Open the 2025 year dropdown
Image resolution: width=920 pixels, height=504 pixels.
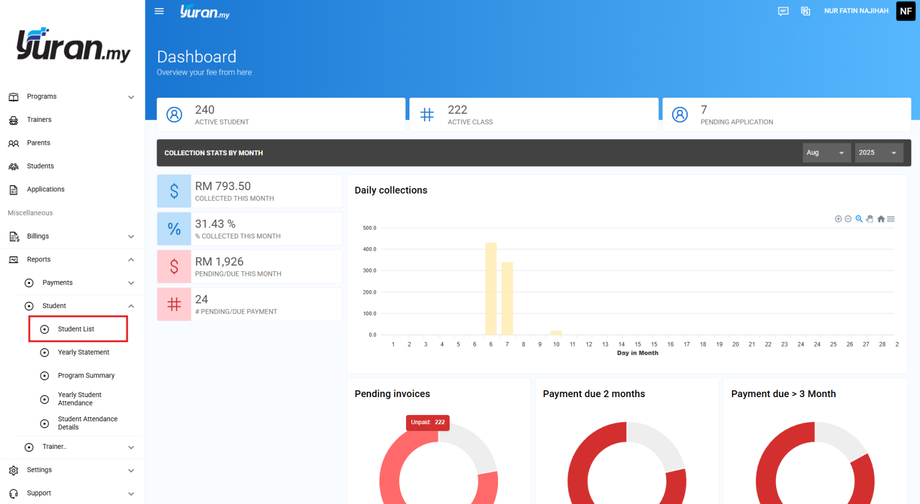point(878,153)
